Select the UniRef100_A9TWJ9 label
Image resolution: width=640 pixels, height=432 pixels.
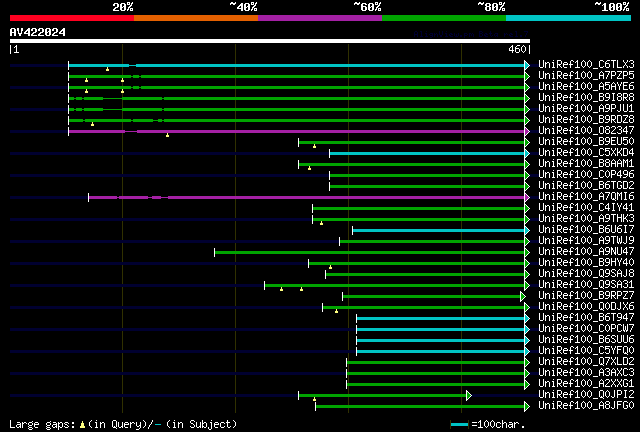pyautogui.click(x=586, y=241)
